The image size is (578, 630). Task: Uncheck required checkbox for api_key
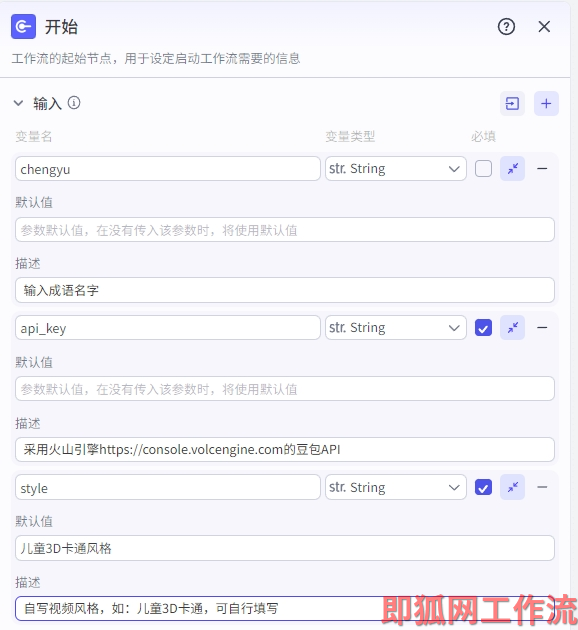point(483,328)
